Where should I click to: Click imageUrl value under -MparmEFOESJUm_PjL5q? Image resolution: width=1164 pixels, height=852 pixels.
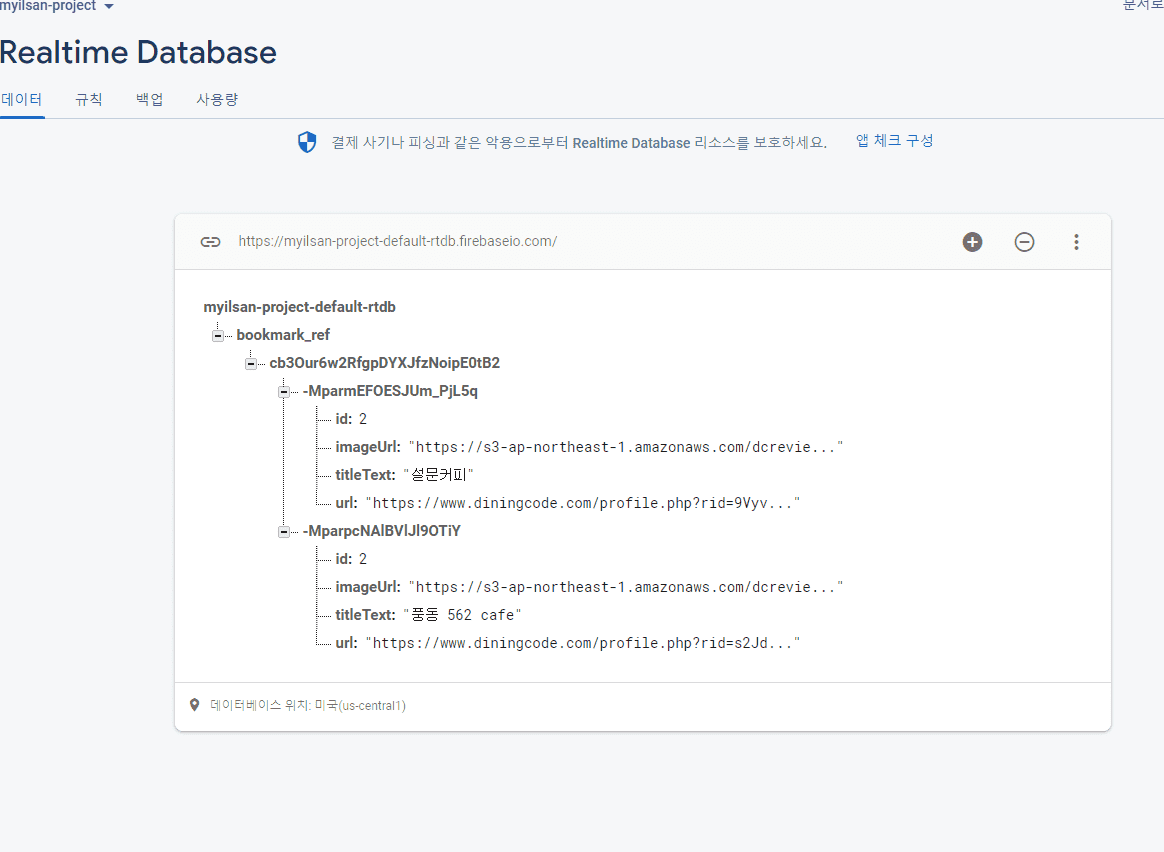tap(626, 447)
